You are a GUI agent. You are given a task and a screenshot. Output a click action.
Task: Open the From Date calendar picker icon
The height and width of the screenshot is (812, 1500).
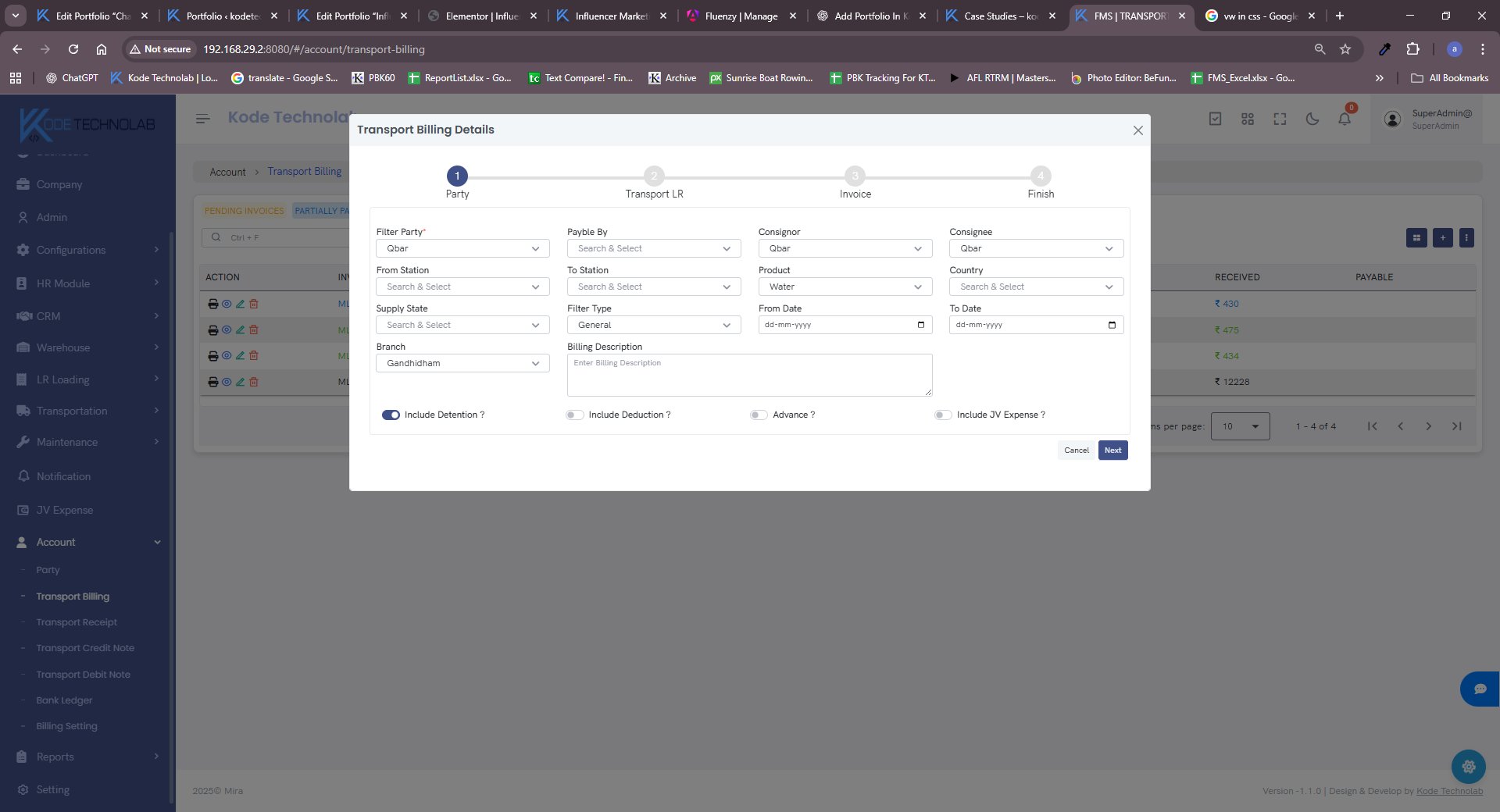[x=921, y=325]
